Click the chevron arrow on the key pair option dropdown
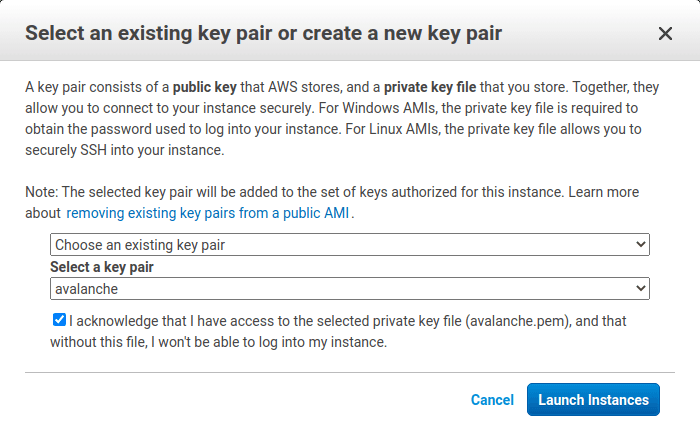 pos(641,245)
